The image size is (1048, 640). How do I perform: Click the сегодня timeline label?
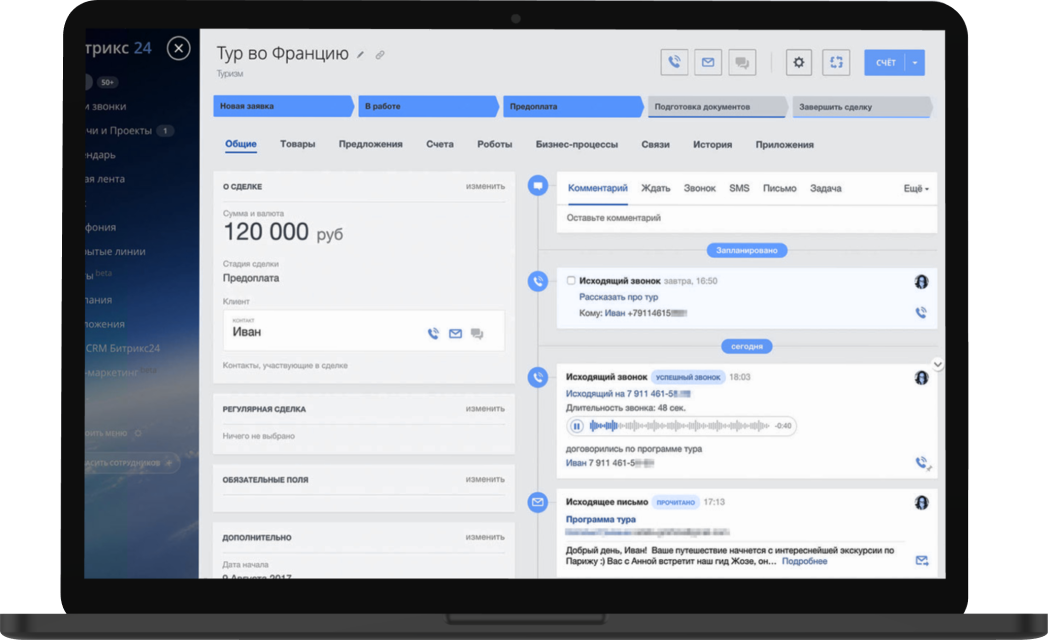point(747,346)
